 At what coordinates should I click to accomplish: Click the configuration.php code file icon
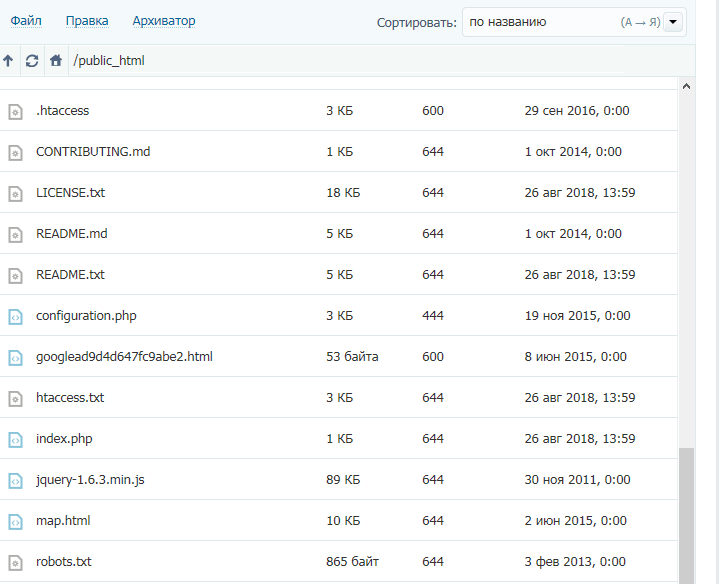pos(15,316)
